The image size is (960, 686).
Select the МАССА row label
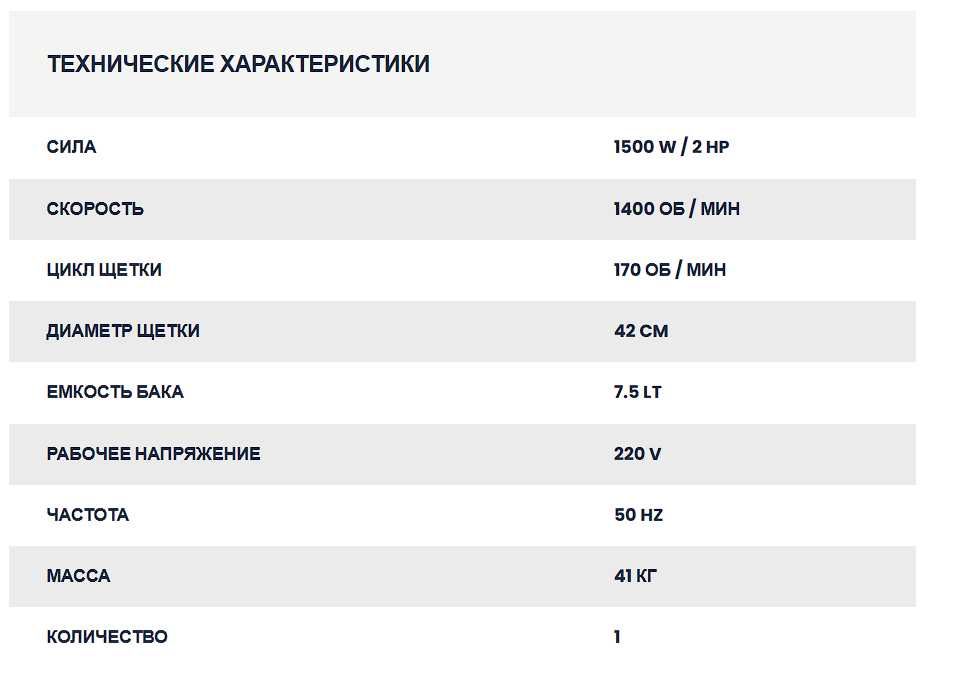click(78, 576)
